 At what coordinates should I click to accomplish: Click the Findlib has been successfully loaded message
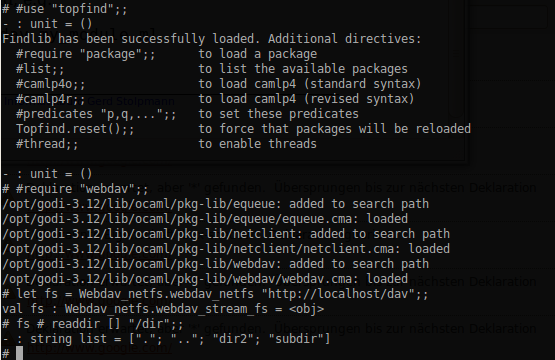point(212,39)
